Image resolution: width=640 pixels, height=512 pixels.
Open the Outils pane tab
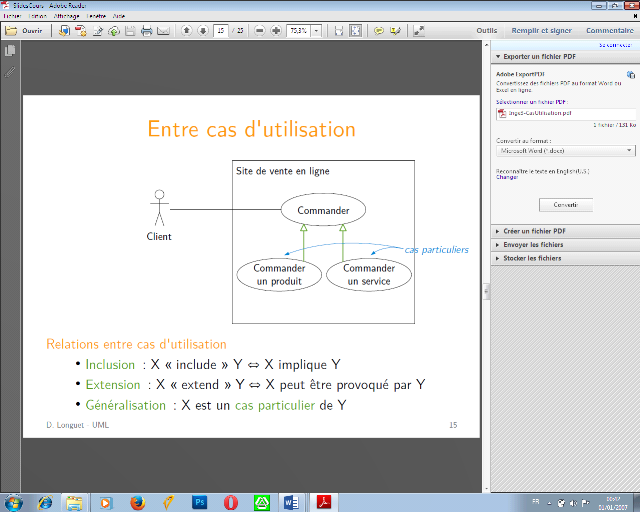click(x=487, y=31)
